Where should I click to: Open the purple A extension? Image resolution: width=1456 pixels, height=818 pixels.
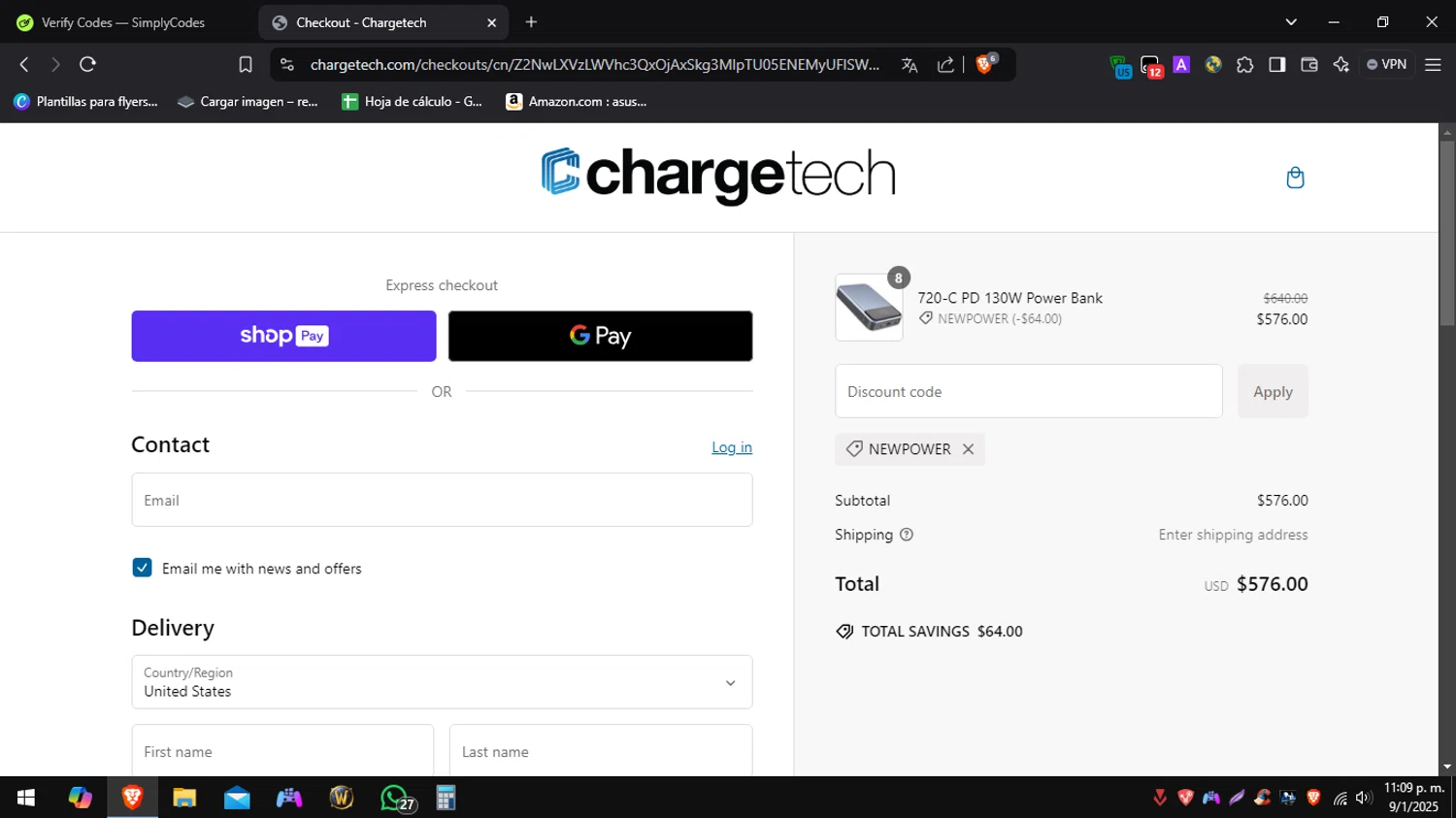pos(1181,64)
